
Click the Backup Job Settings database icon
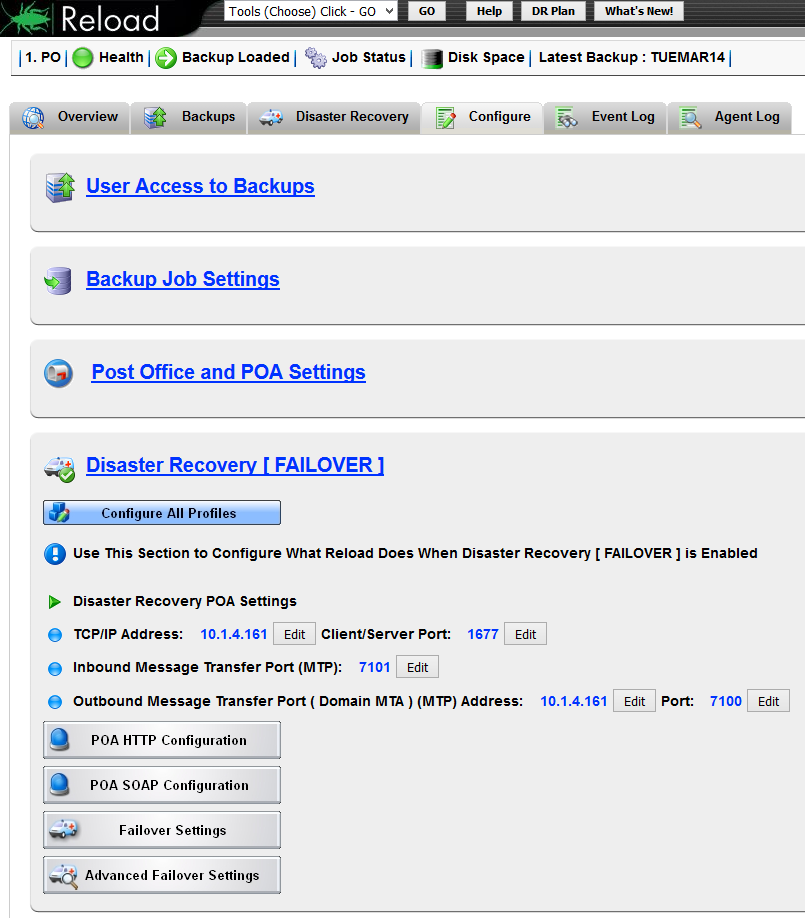click(58, 280)
